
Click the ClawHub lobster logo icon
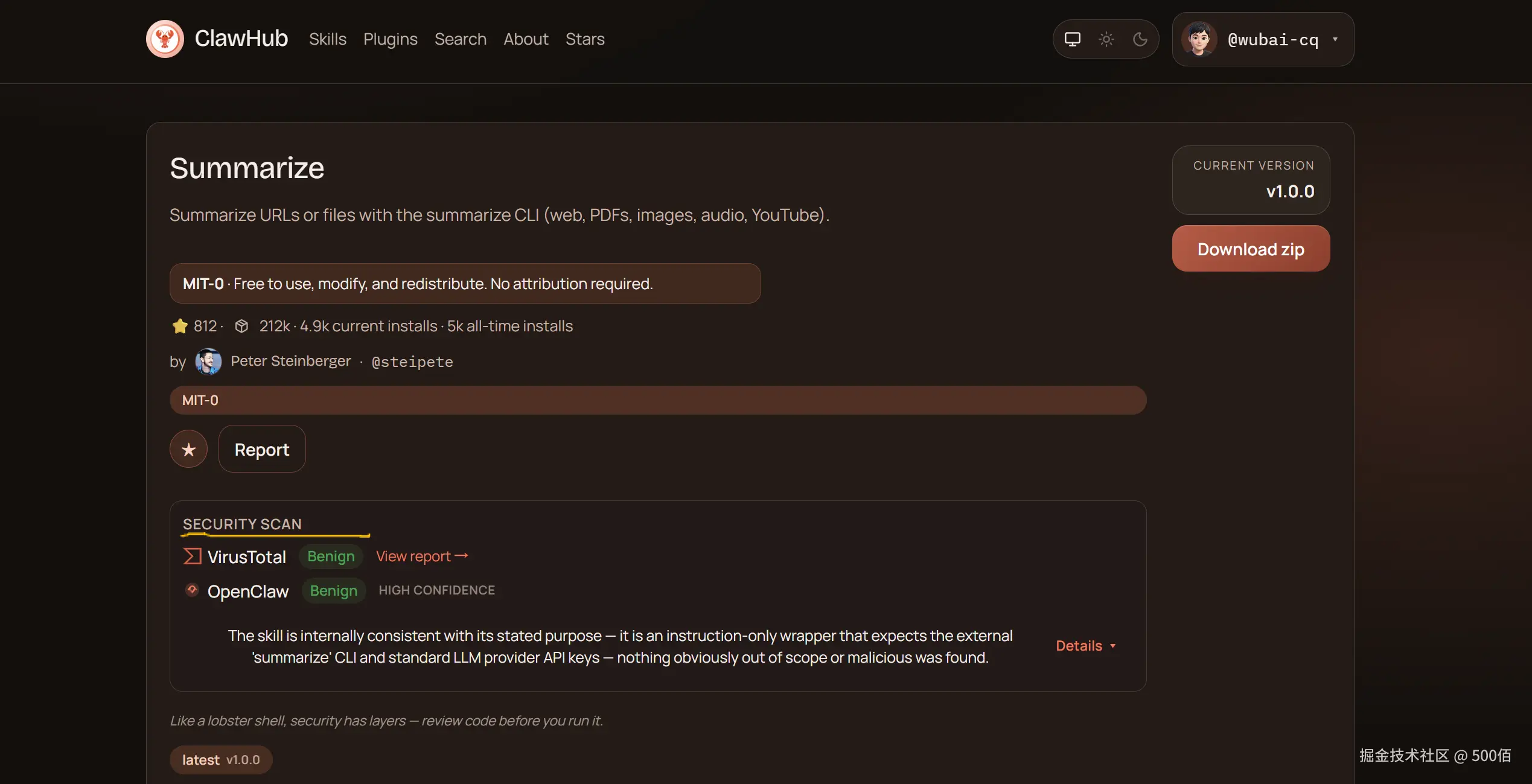click(x=165, y=39)
